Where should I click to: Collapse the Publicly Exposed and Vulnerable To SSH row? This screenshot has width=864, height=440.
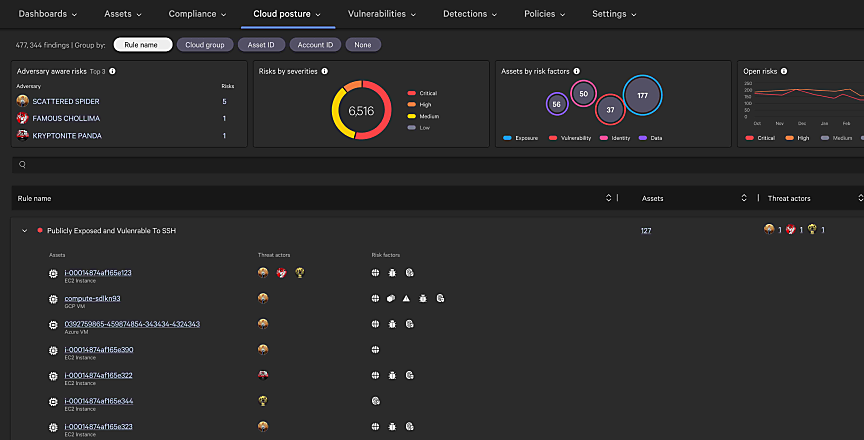(24, 231)
